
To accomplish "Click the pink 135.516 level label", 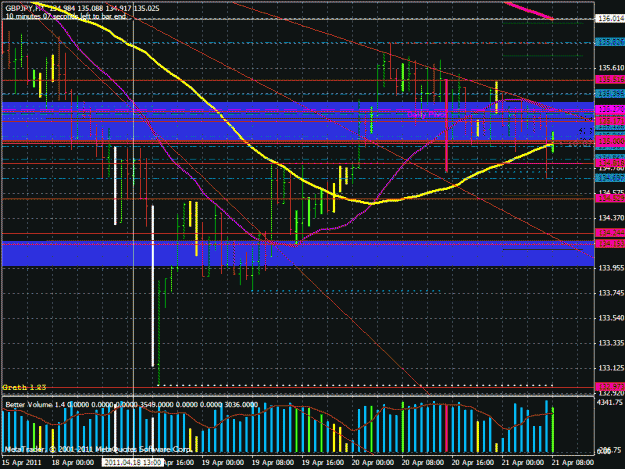I will coord(610,80).
